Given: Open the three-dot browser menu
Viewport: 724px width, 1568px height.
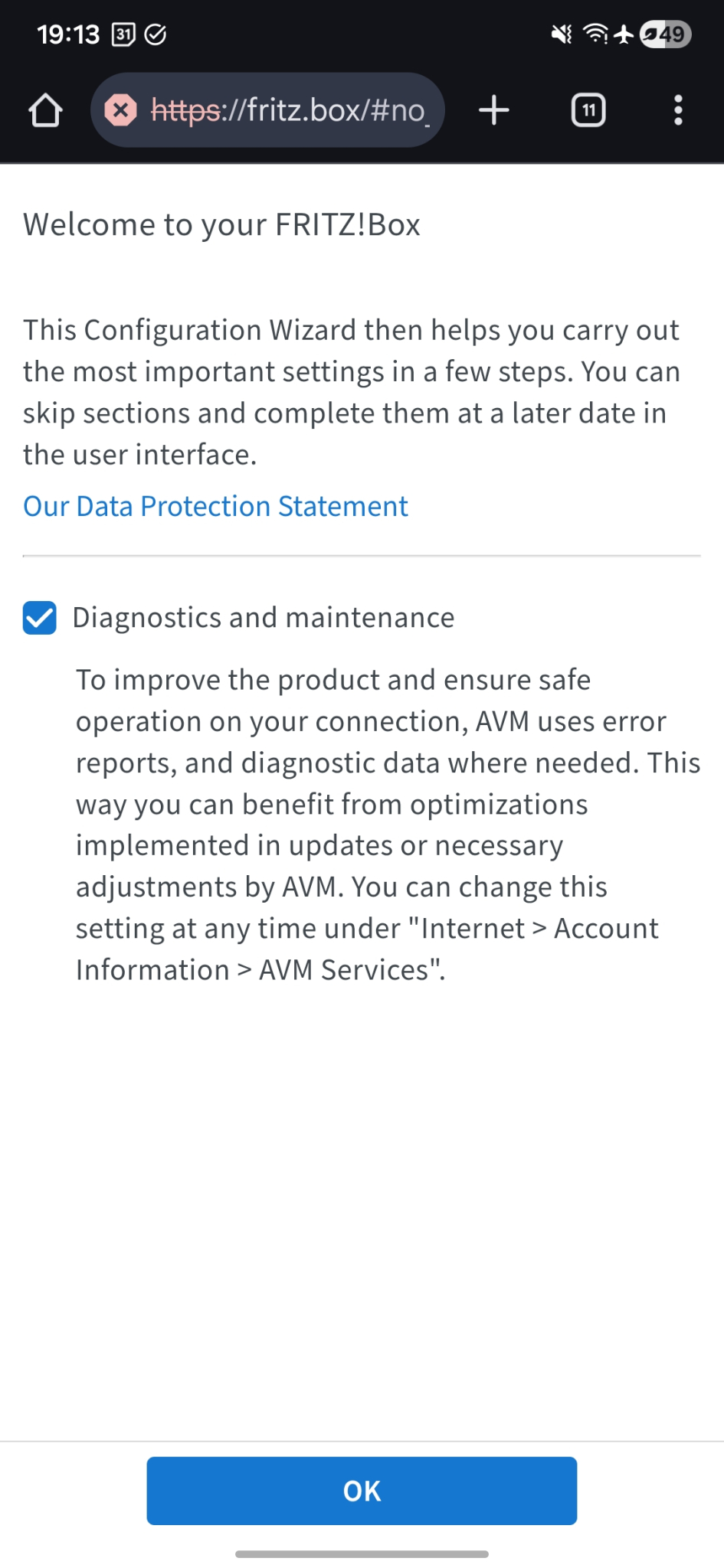Looking at the screenshot, I should click(x=678, y=110).
